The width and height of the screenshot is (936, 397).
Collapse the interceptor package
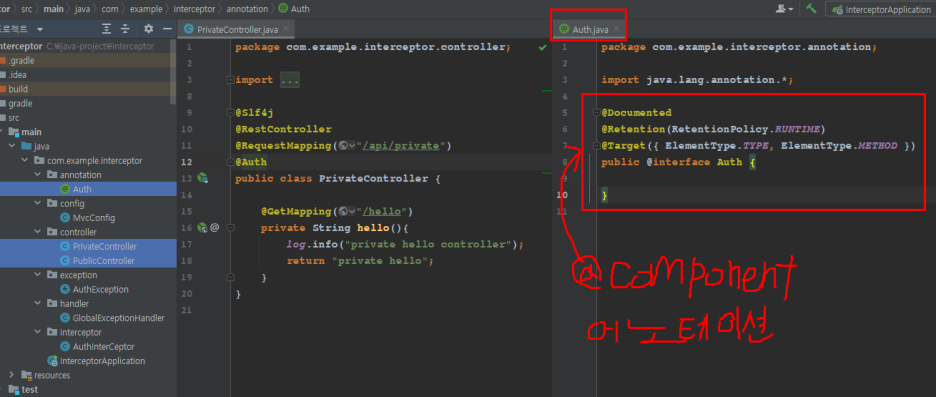pos(38,333)
